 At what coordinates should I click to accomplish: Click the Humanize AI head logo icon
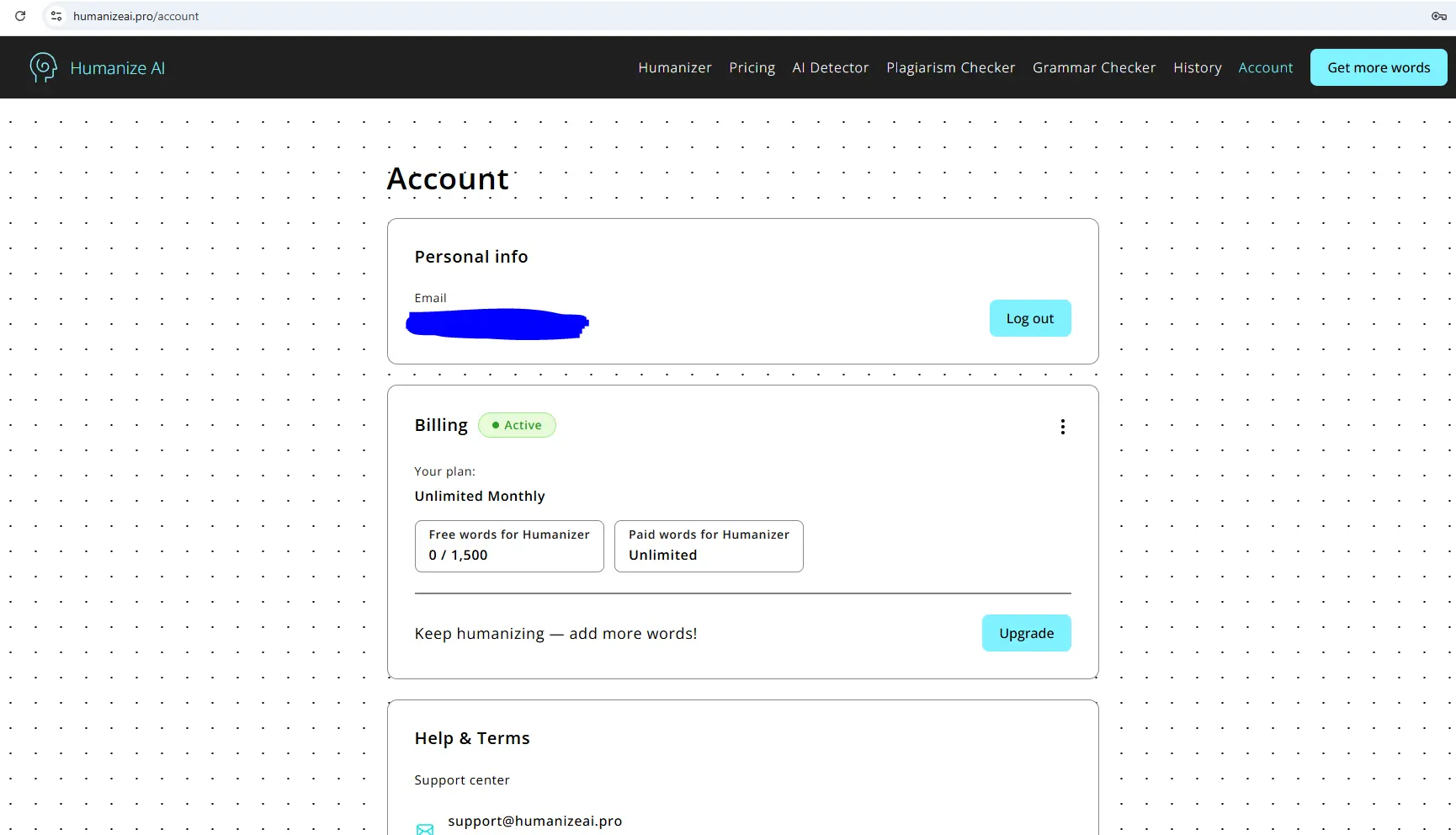pos(43,67)
